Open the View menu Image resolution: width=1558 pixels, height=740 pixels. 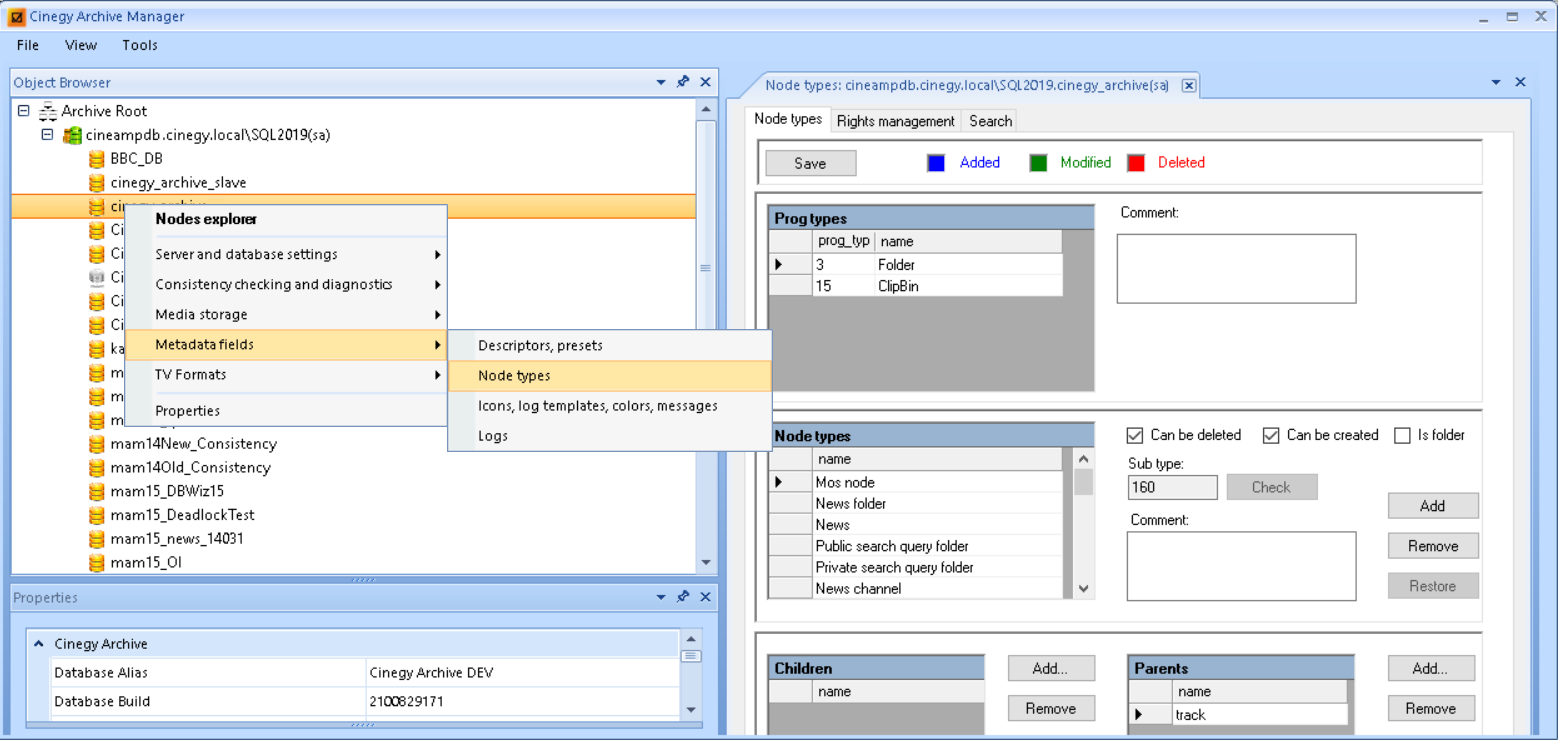pos(81,45)
